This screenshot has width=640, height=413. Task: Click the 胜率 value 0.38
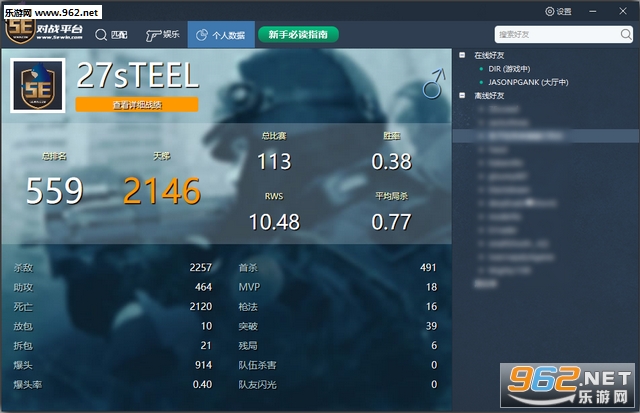391,161
